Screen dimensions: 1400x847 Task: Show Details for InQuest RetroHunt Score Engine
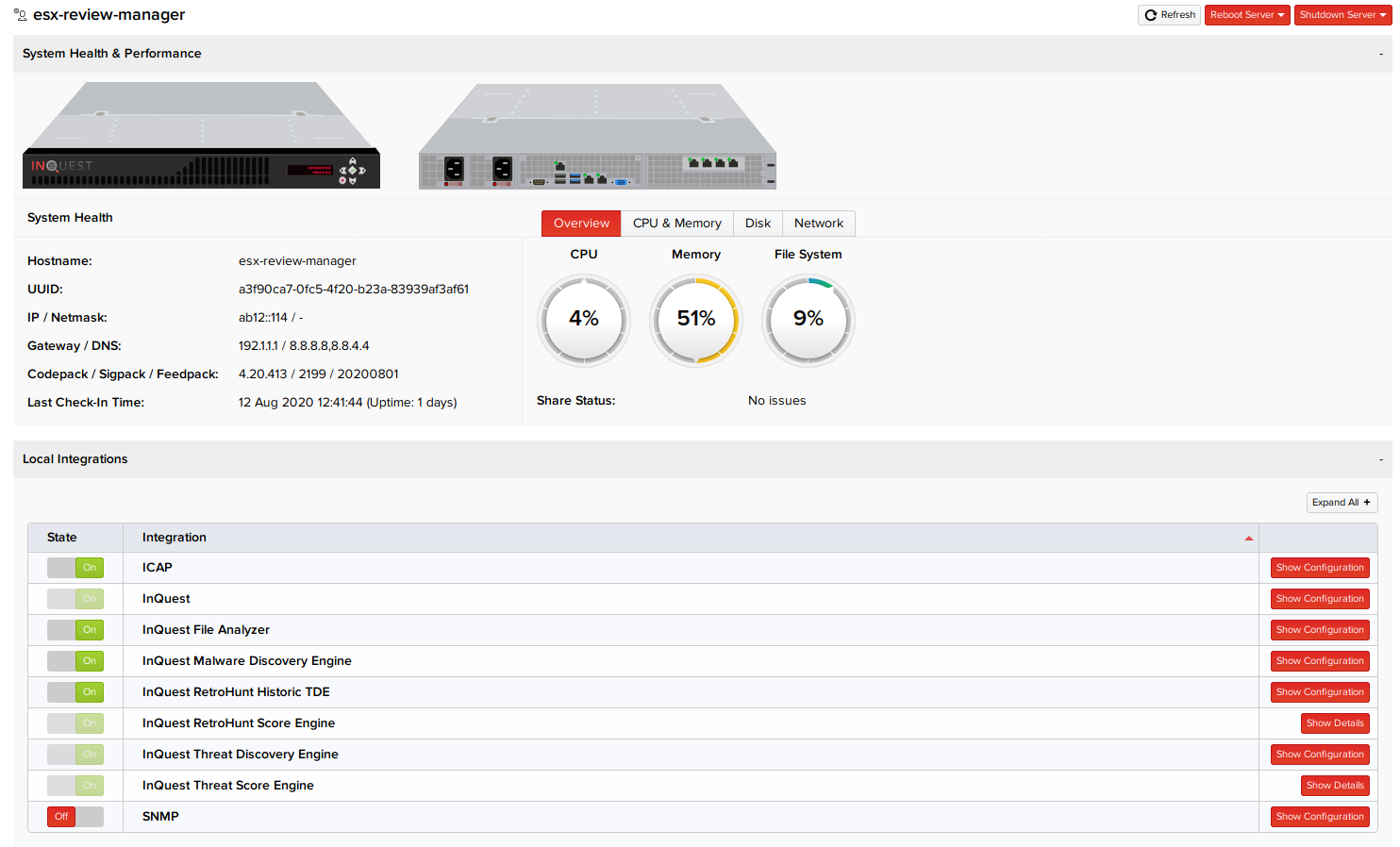tap(1335, 723)
